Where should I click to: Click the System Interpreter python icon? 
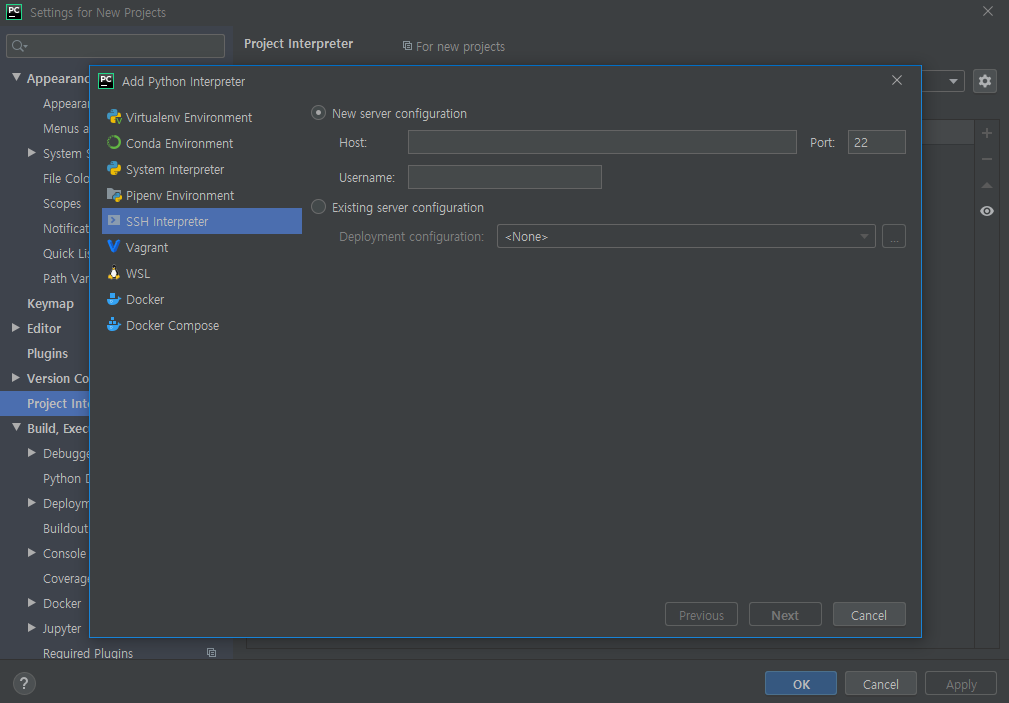(114, 169)
